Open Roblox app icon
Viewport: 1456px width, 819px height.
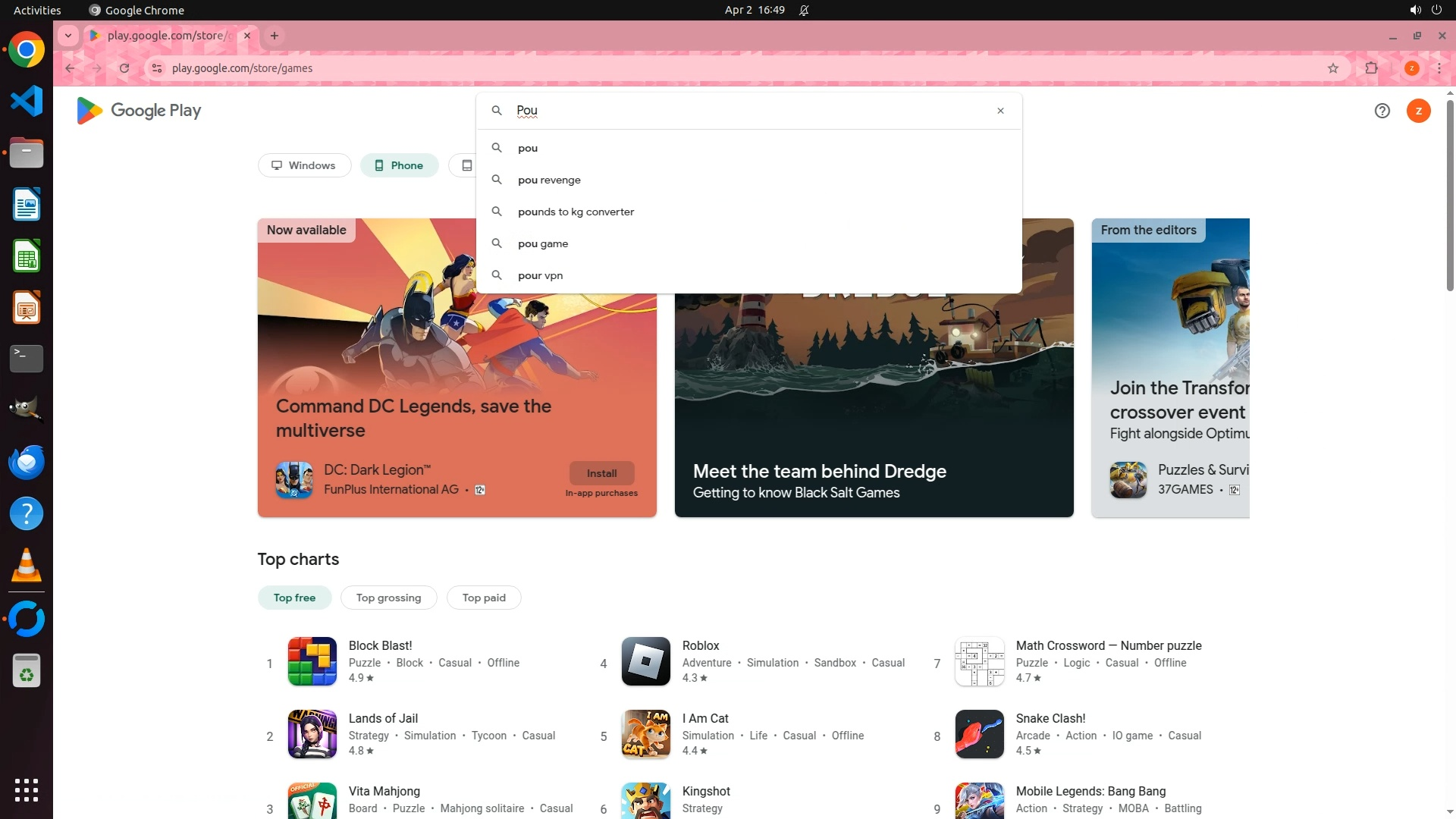point(645,661)
